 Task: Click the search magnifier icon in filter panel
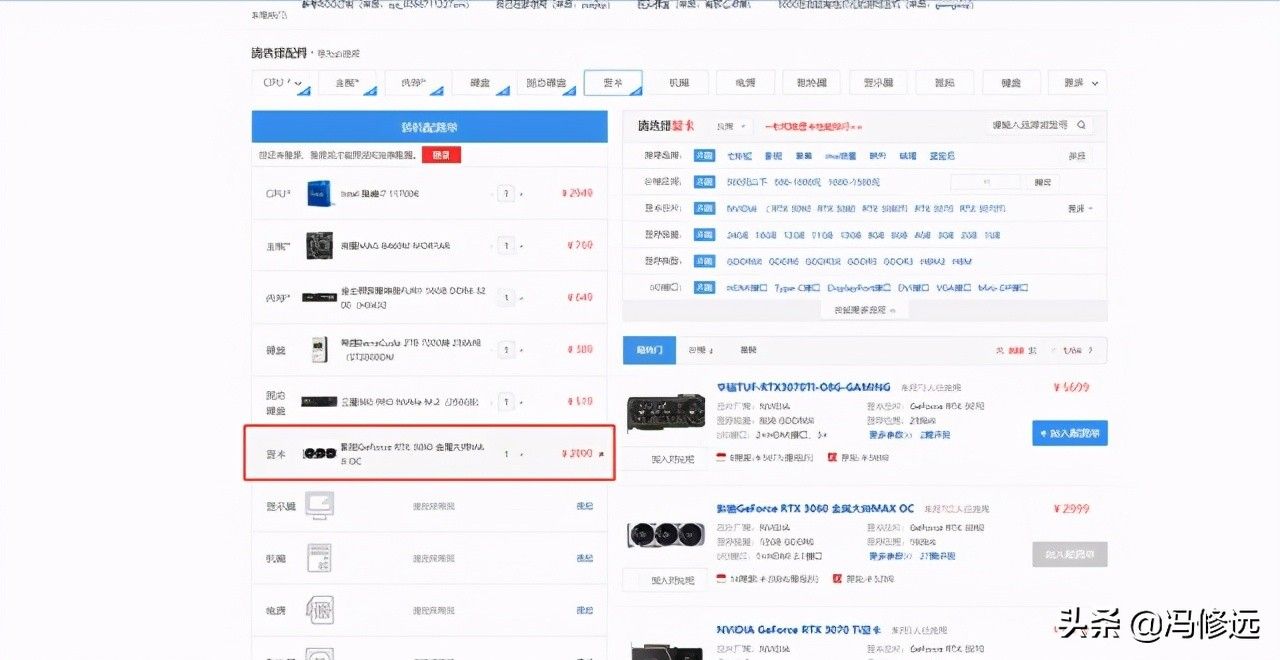click(x=1079, y=126)
